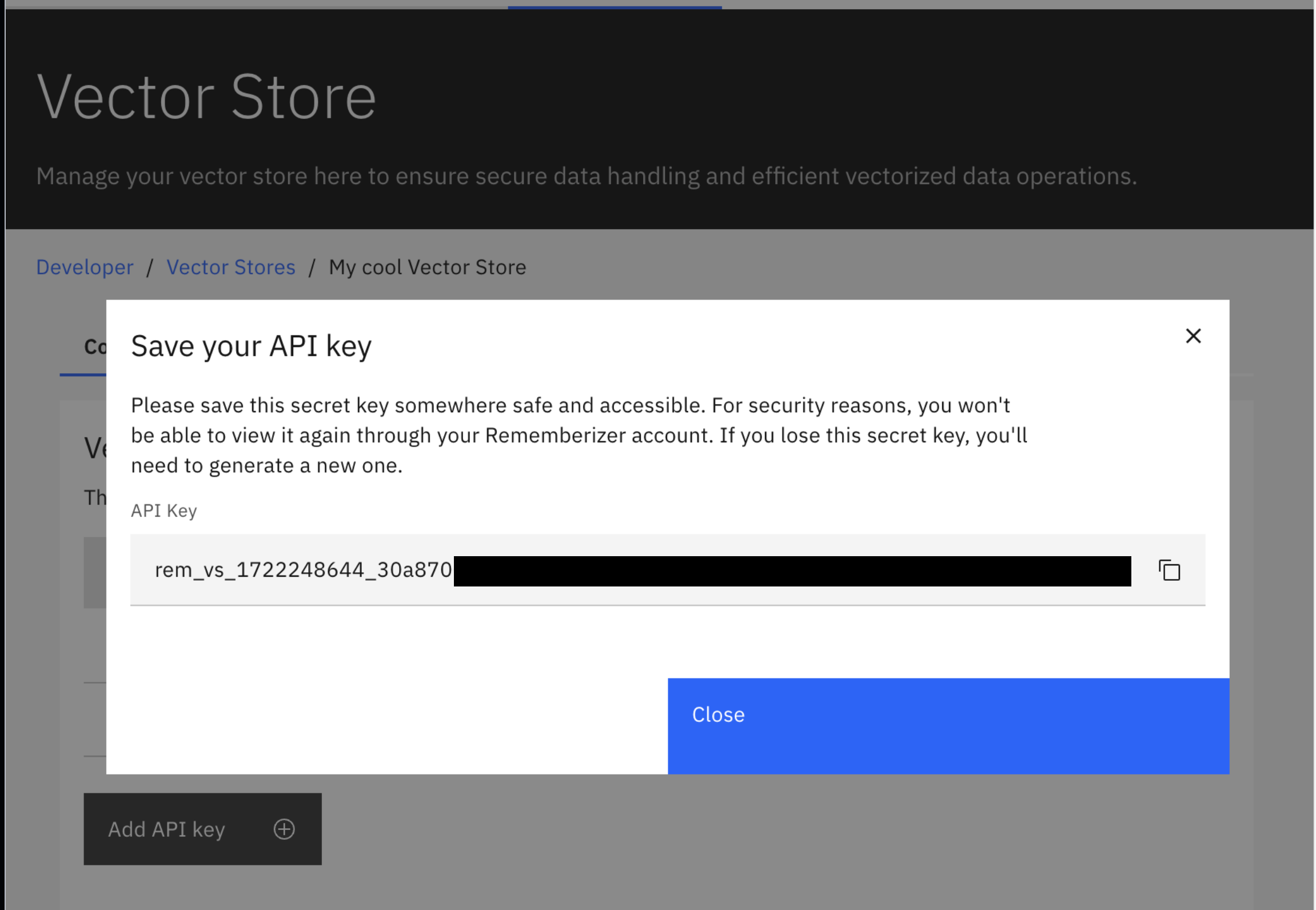The height and width of the screenshot is (910, 1316).
Task: Click the API Key field label
Action: click(x=163, y=510)
